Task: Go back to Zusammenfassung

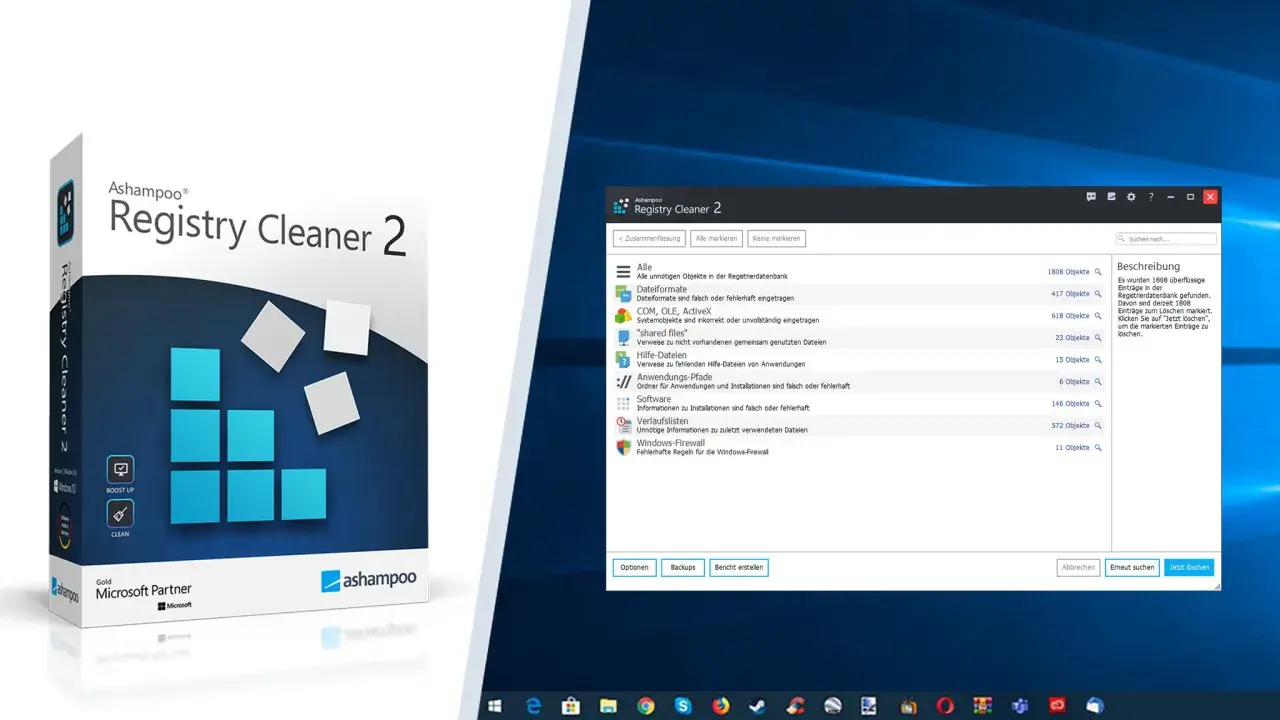Action: (649, 238)
